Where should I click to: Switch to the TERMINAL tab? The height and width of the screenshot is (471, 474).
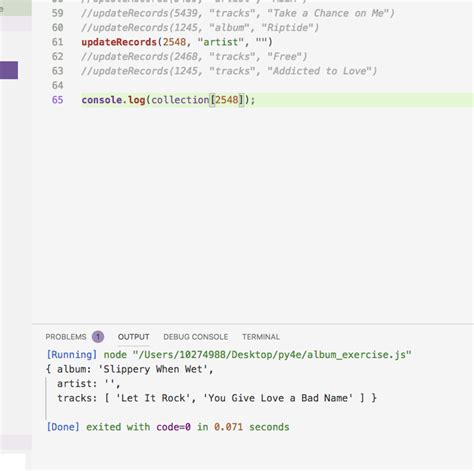pyautogui.click(x=261, y=337)
